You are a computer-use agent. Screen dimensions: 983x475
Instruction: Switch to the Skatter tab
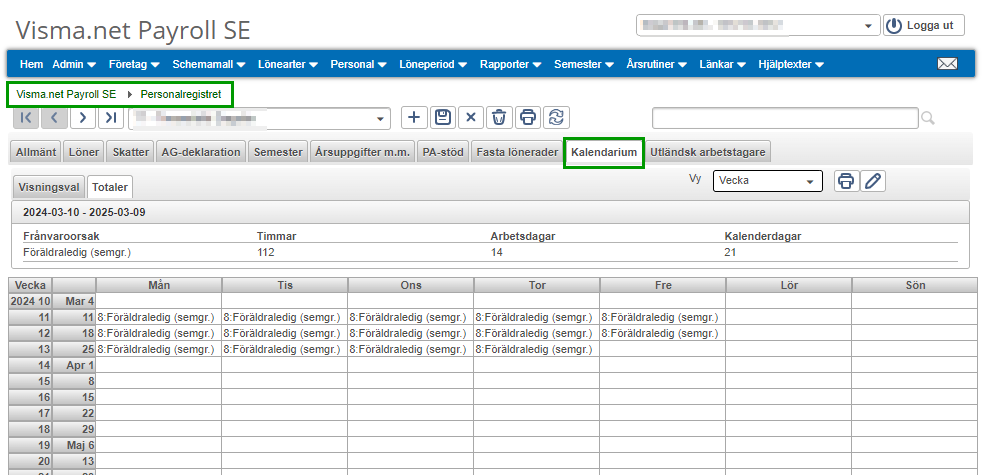tap(130, 152)
